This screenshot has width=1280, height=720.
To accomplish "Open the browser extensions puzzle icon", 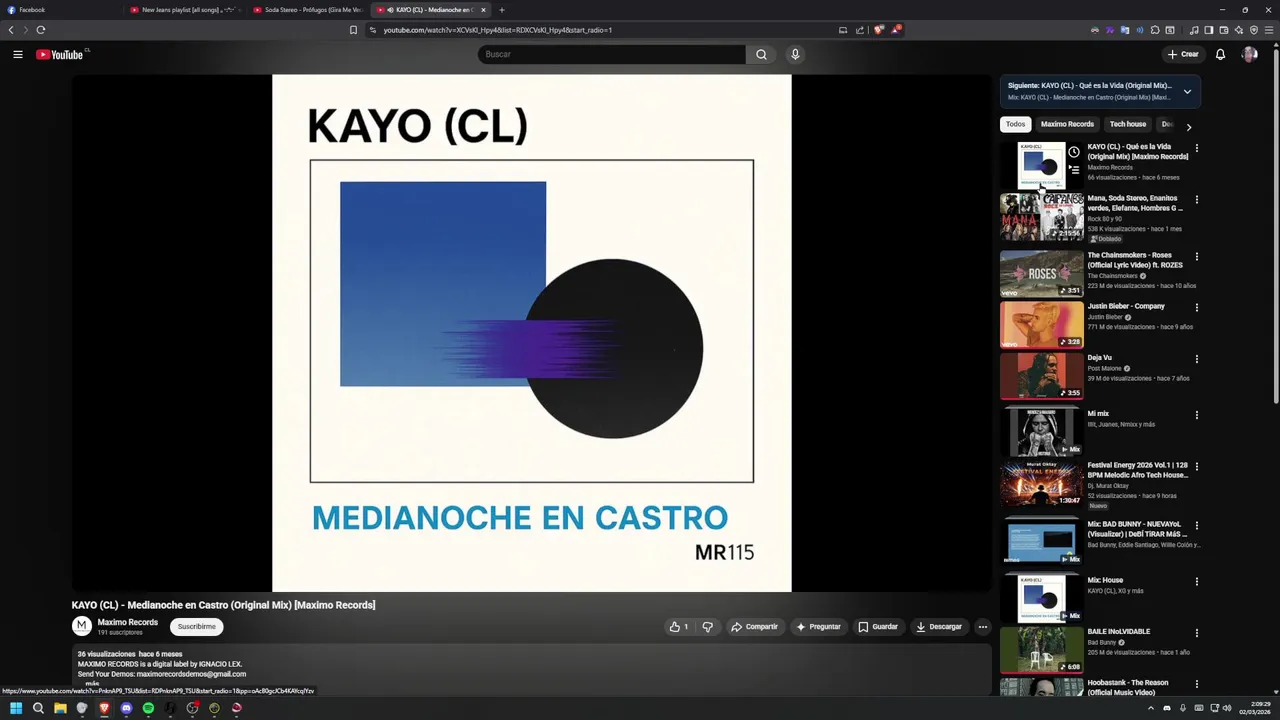I will tap(1155, 30).
